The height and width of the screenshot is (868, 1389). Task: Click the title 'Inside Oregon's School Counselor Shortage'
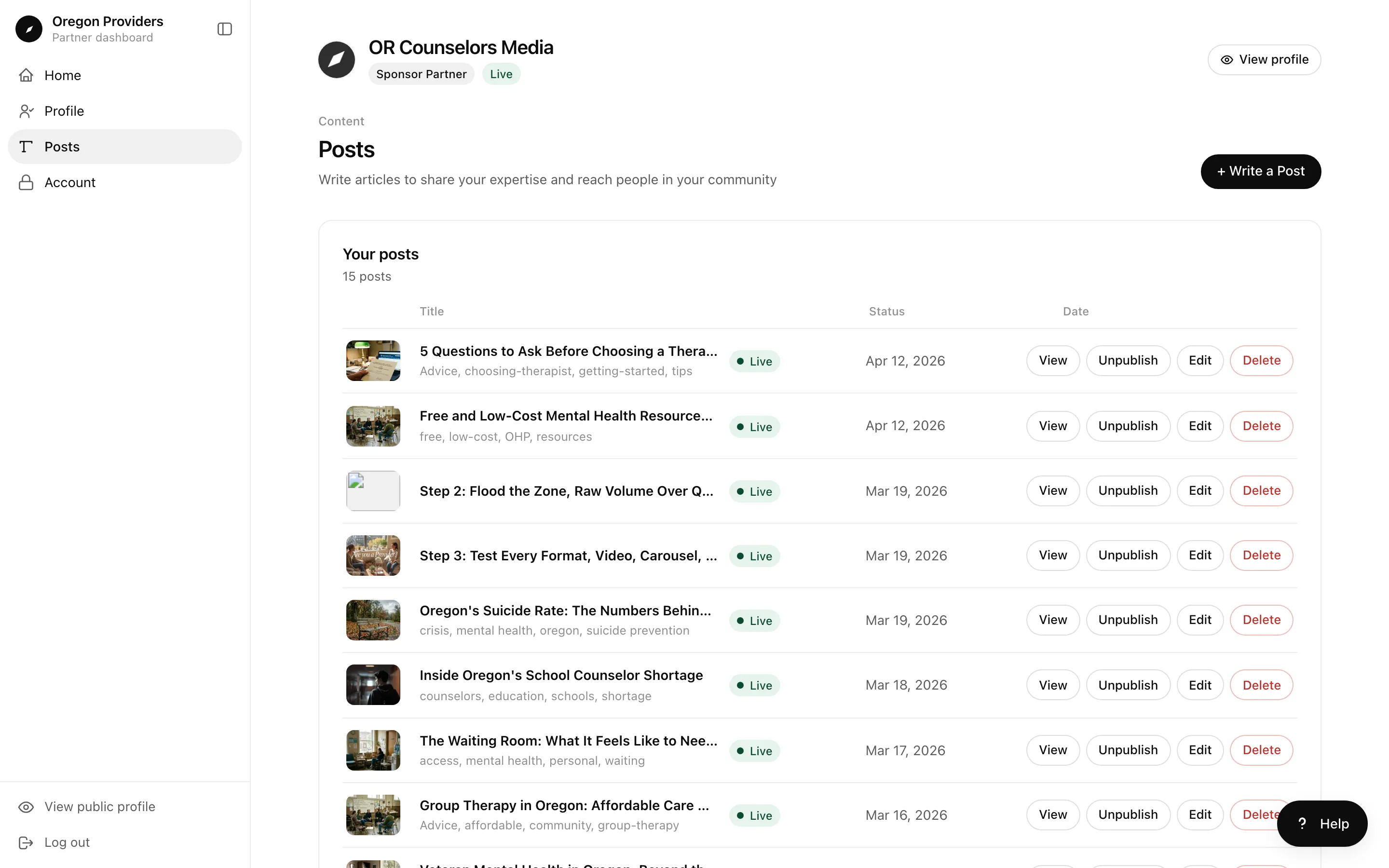(x=561, y=675)
